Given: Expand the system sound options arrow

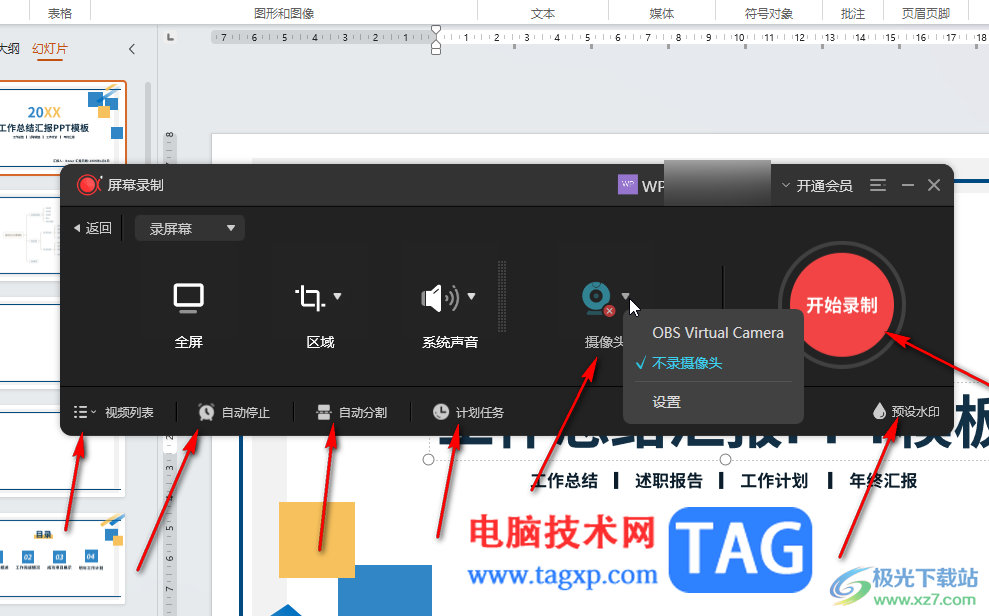Looking at the screenshot, I should click(471, 296).
